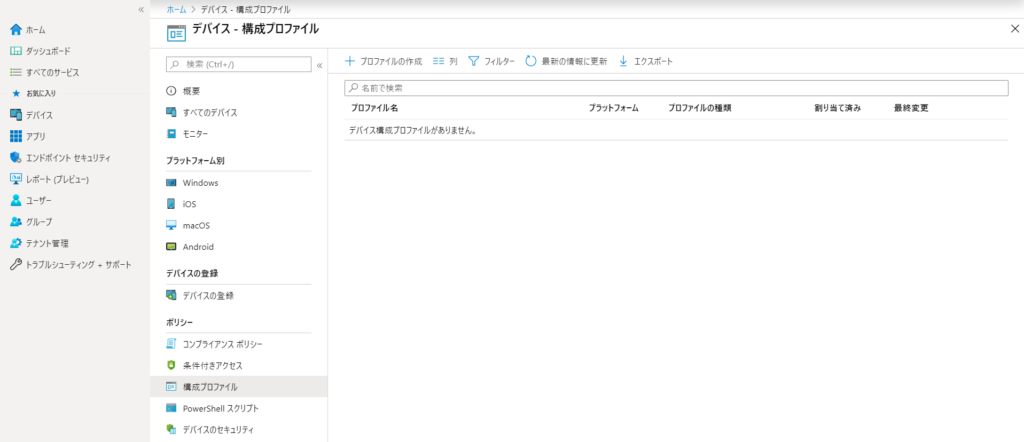Click プロファイルの作成 (Create profile) button

(383, 61)
